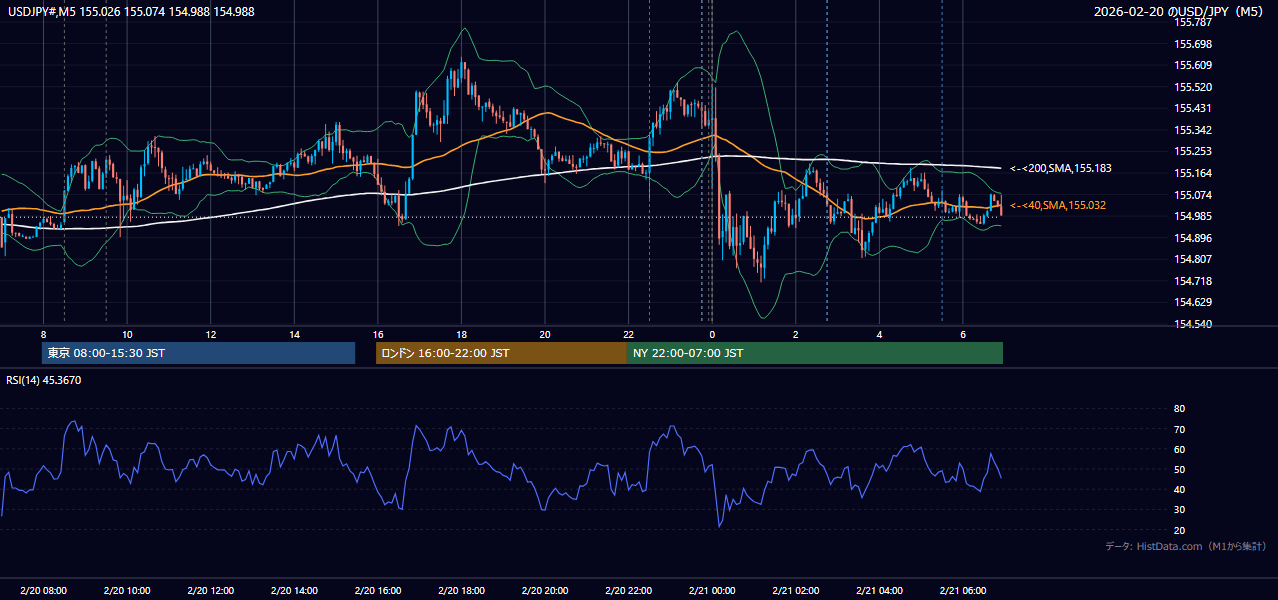Click price level 154.807 on the axis
Image resolution: width=1278 pixels, height=600 pixels.
[1193, 259]
